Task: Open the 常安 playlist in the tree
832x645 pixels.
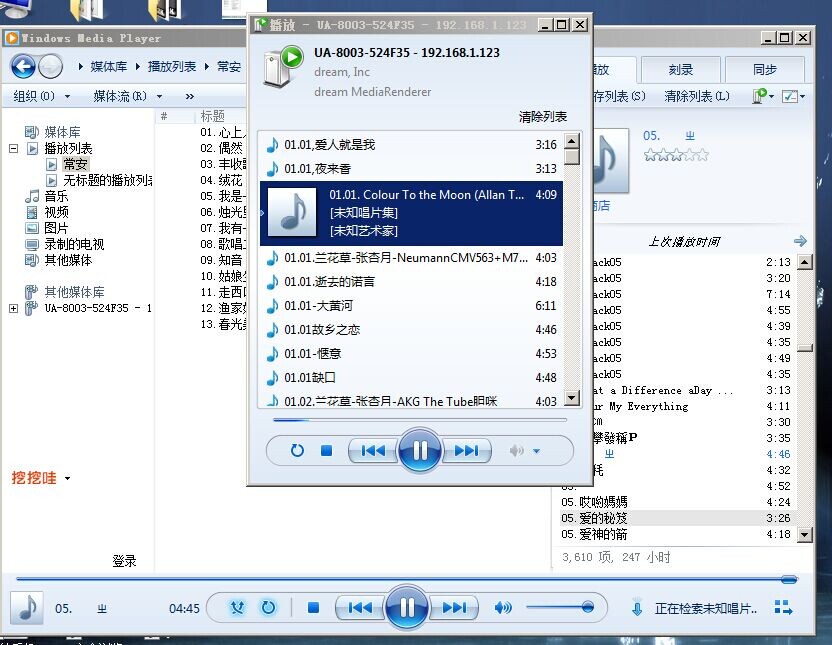Action: pyautogui.click(x=75, y=164)
